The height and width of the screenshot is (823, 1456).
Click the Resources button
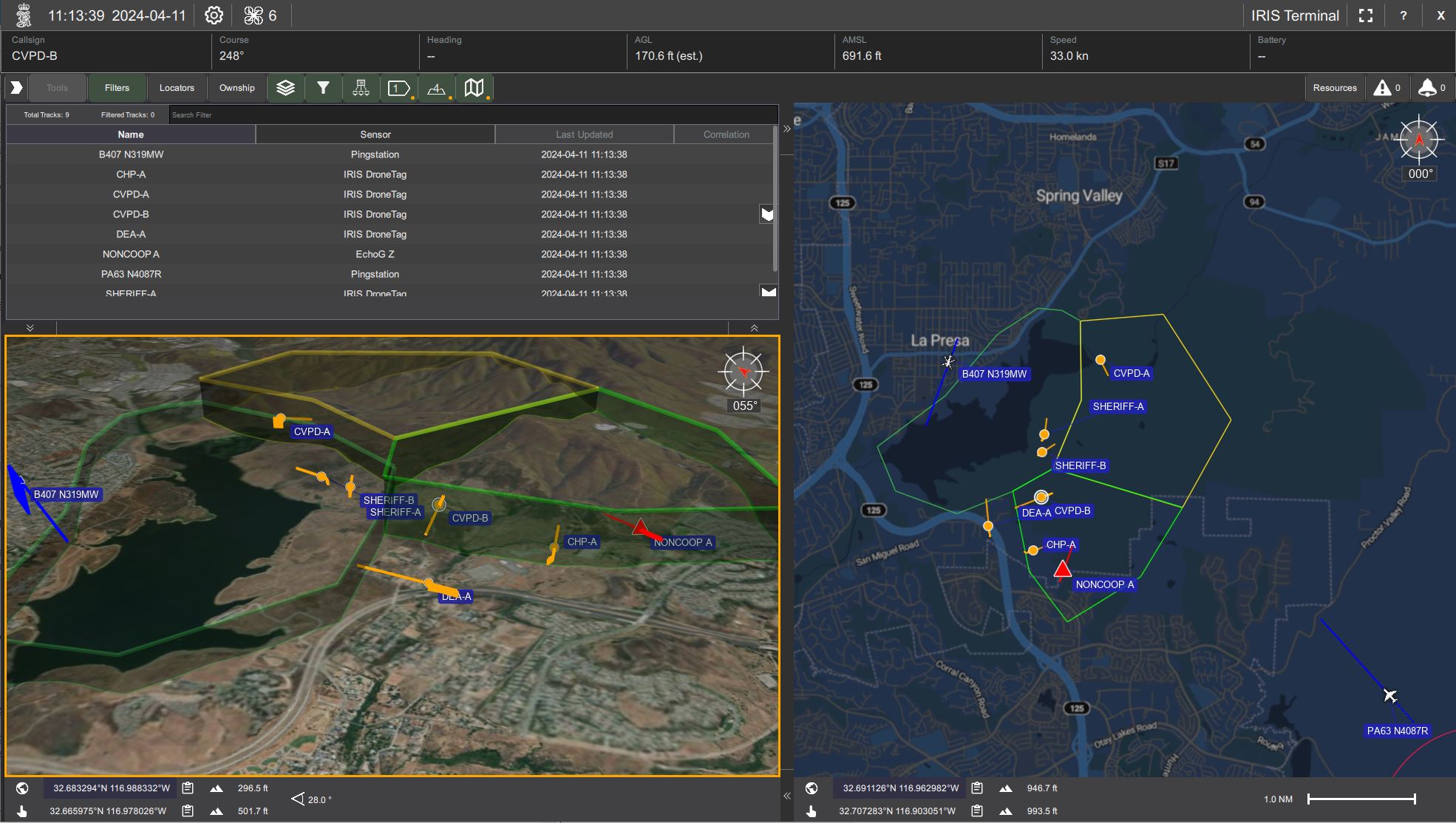click(x=1334, y=88)
